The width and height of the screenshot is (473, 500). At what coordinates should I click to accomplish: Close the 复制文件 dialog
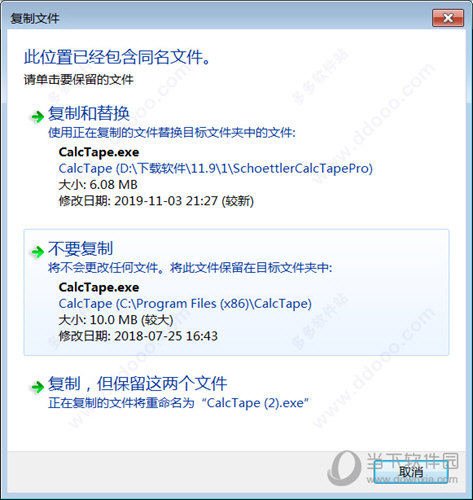coord(448,18)
